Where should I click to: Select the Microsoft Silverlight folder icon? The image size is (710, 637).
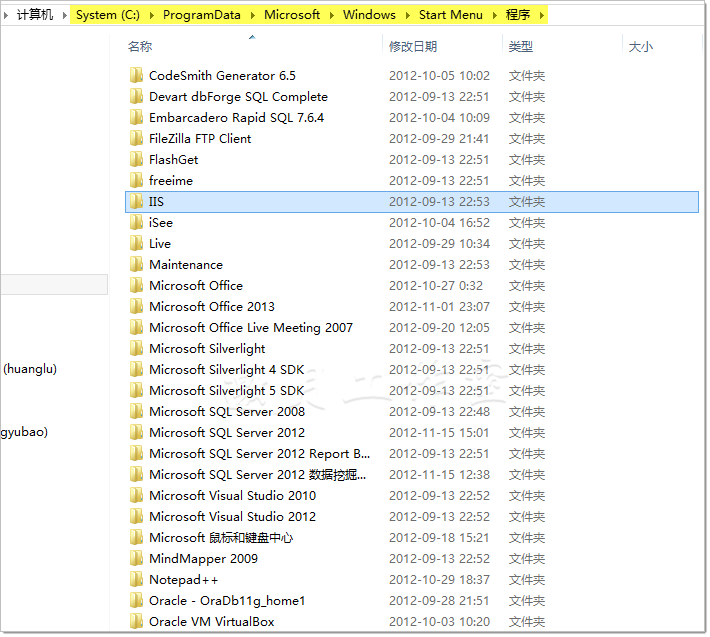pyautogui.click(x=136, y=348)
